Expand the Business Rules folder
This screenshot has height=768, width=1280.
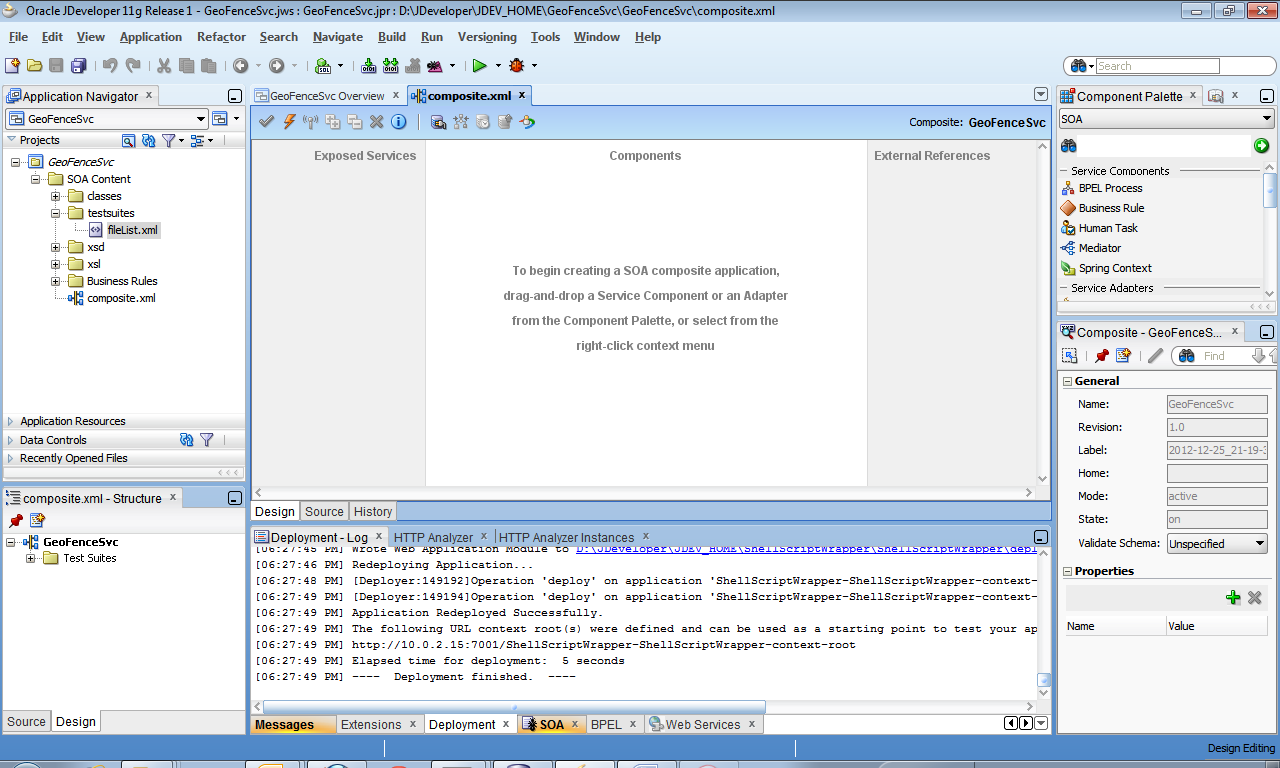[x=57, y=281]
